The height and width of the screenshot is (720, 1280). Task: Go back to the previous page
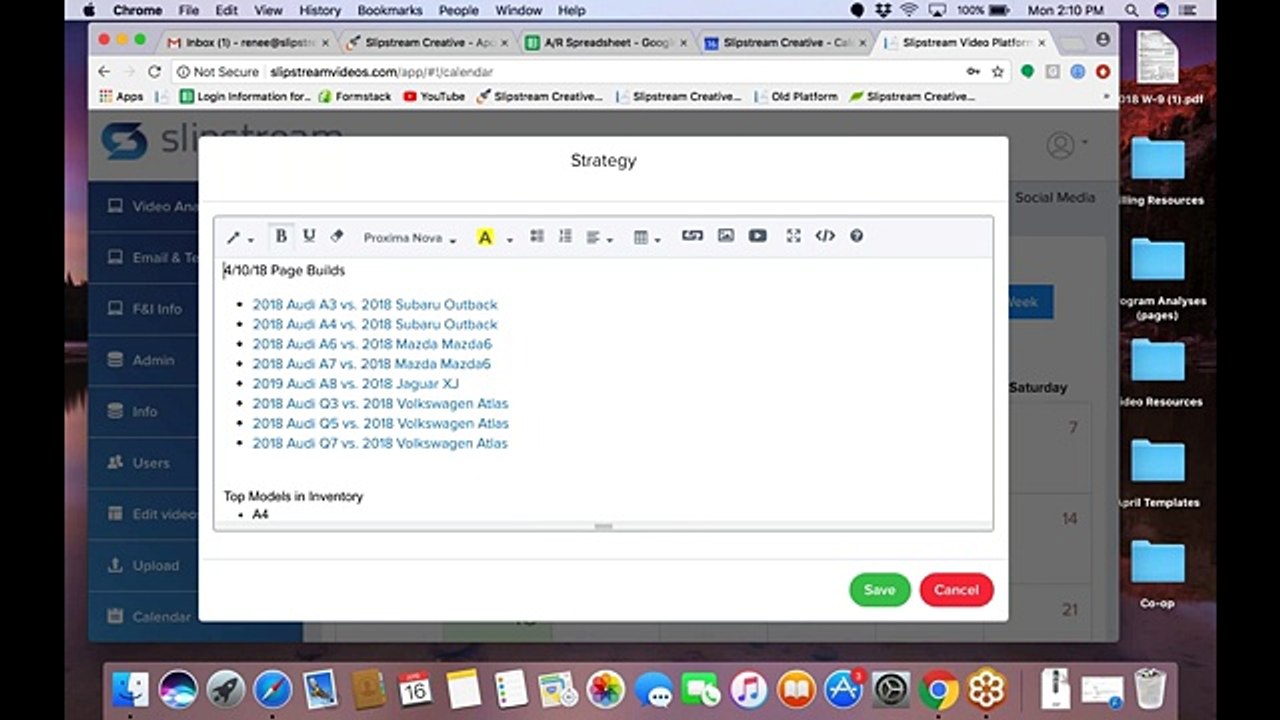pyautogui.click(x=104, y=72)
